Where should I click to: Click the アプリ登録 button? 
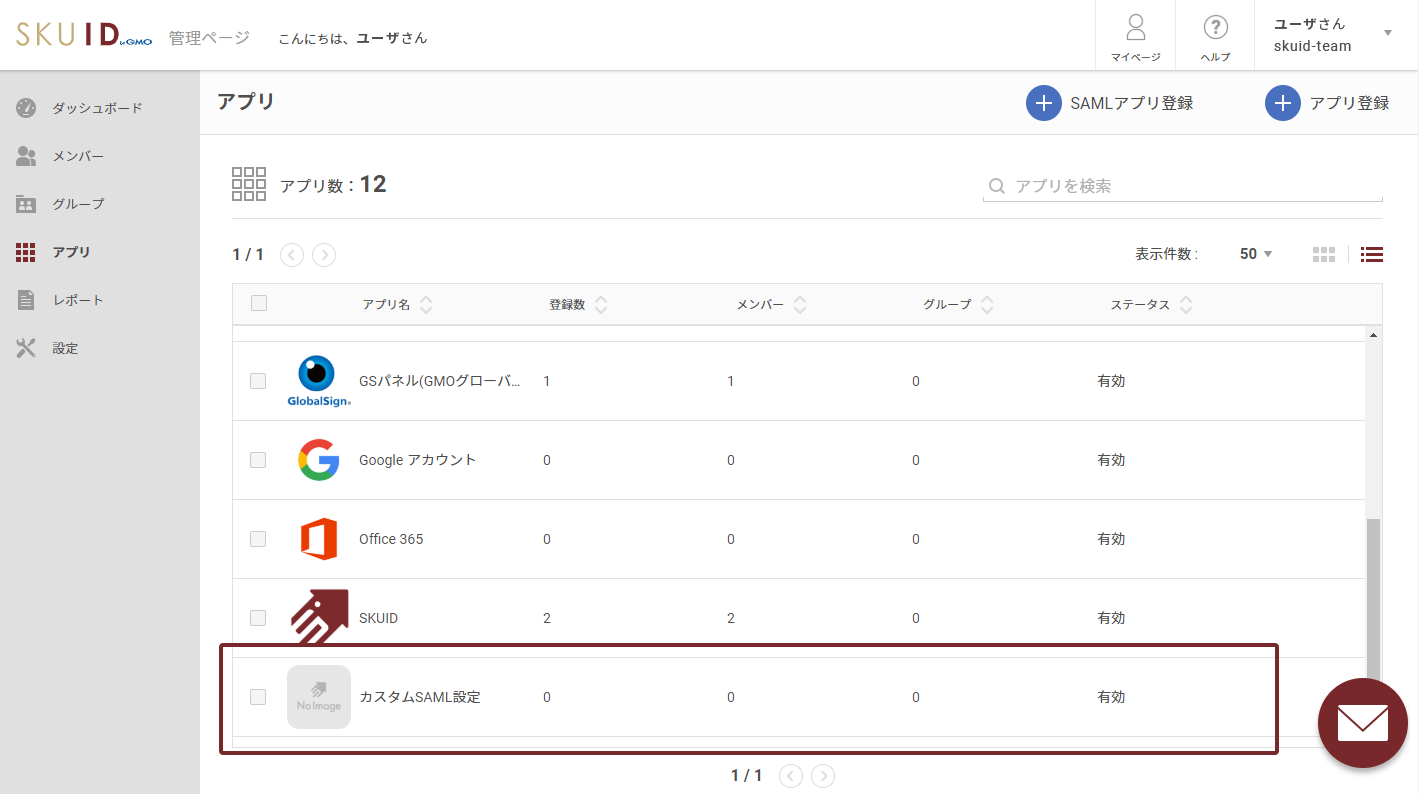pyautogui.click(x=1327, y=103)
